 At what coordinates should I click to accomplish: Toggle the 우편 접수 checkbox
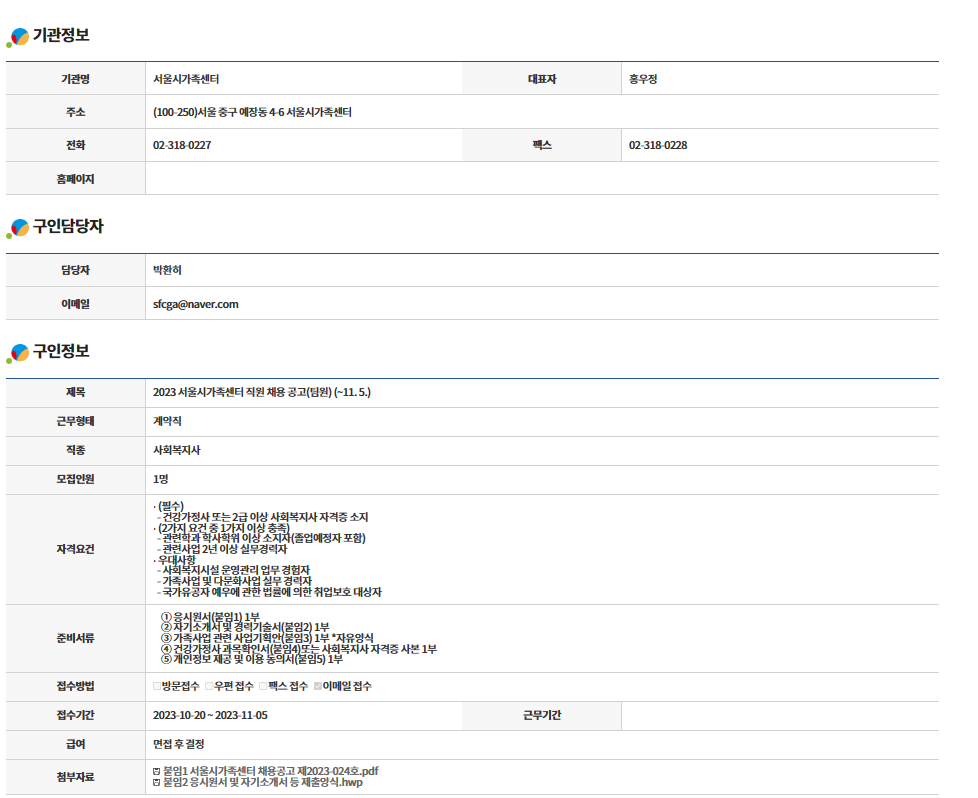pyautogui.click(x=209, y=686)
